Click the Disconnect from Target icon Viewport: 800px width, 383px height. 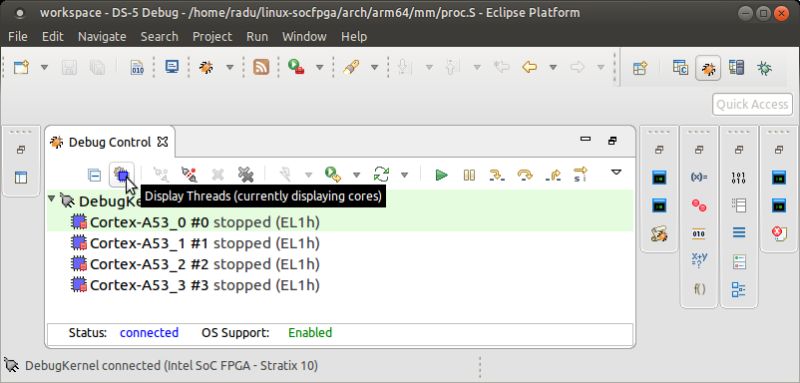[x=189, y=175]
